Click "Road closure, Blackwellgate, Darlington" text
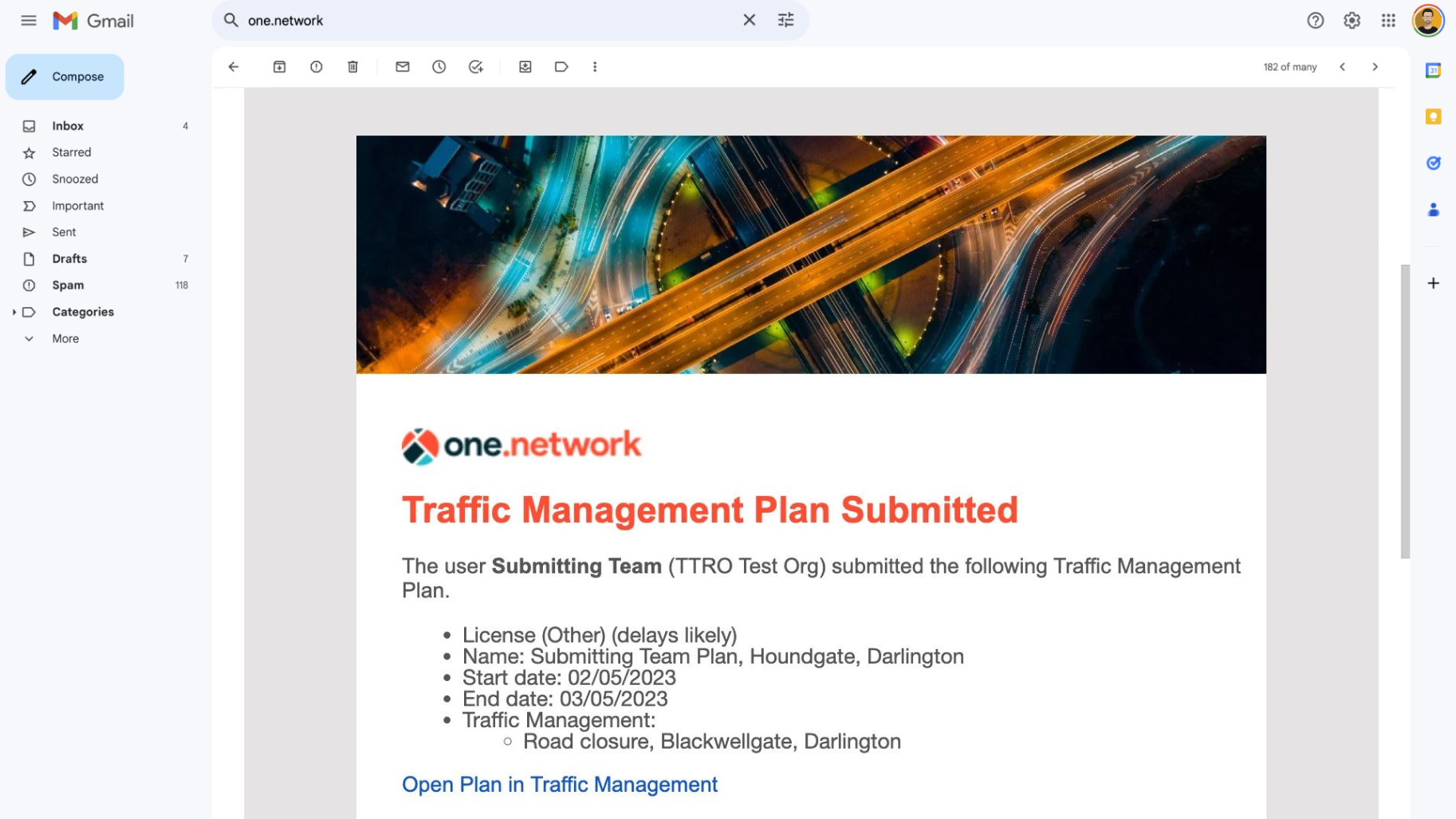Screen dimensions: 1456x819 pos(712,742)
